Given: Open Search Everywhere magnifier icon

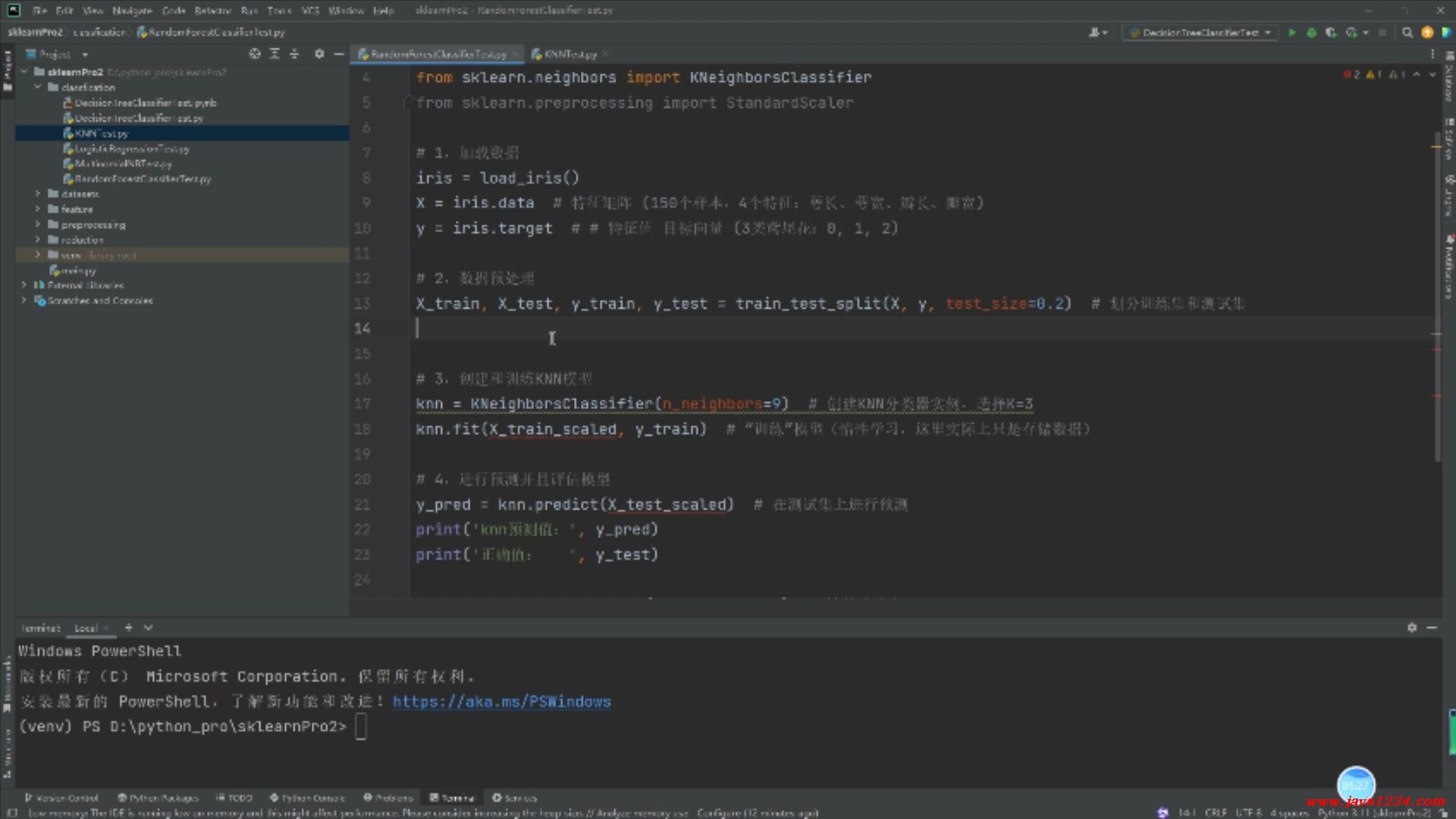Looking at the screenshot, I should pyautogui.click(x=1407, y=33).
